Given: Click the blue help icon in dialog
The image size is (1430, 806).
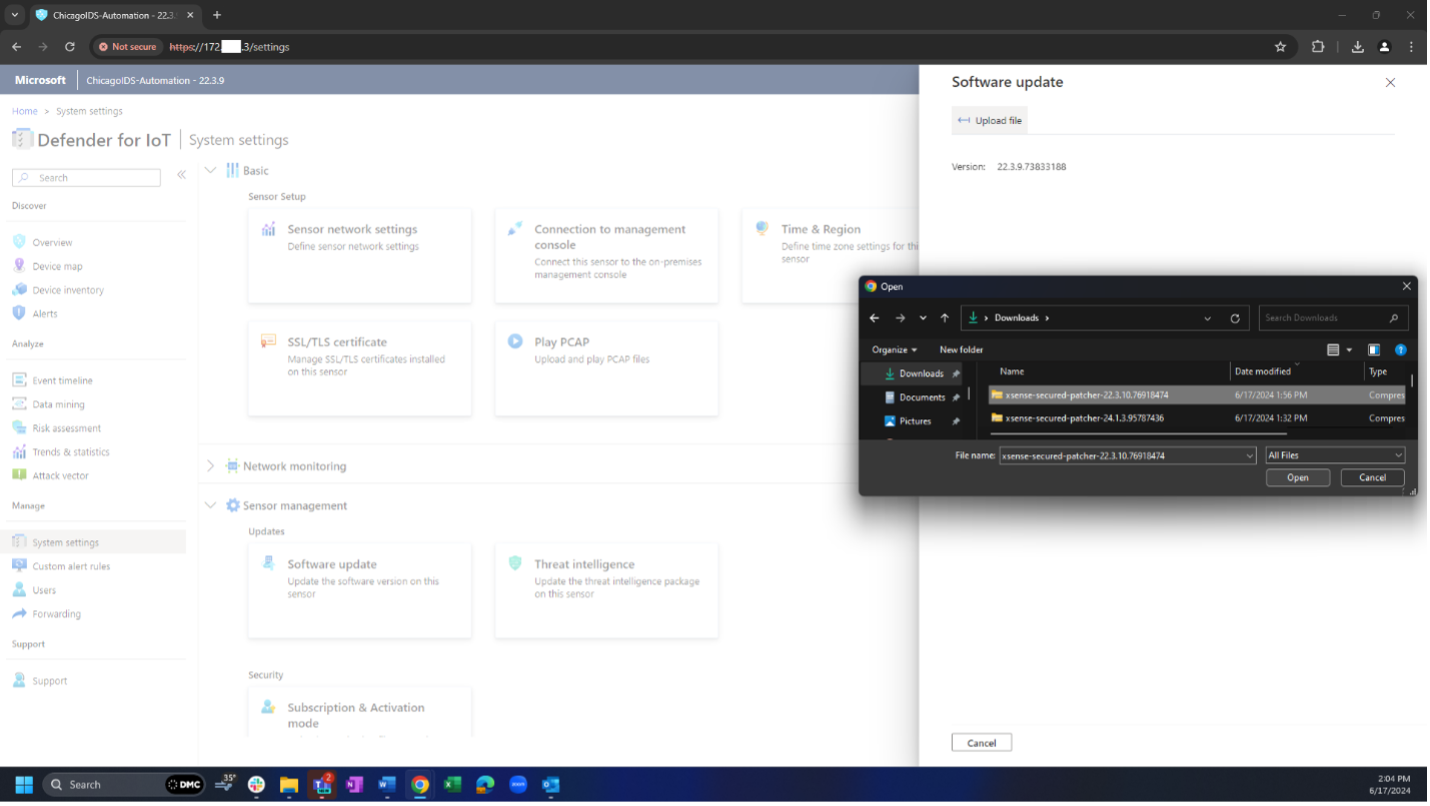Looking at the screenshot, I should pyautogui.click(x=1401, y=350).
